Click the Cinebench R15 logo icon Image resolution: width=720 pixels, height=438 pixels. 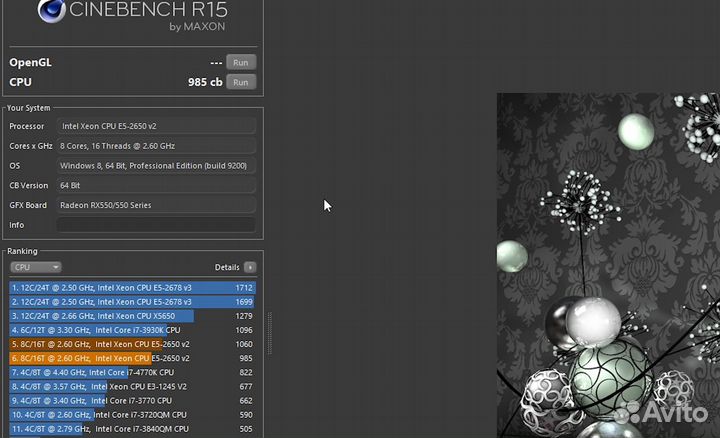pos(51,11)
